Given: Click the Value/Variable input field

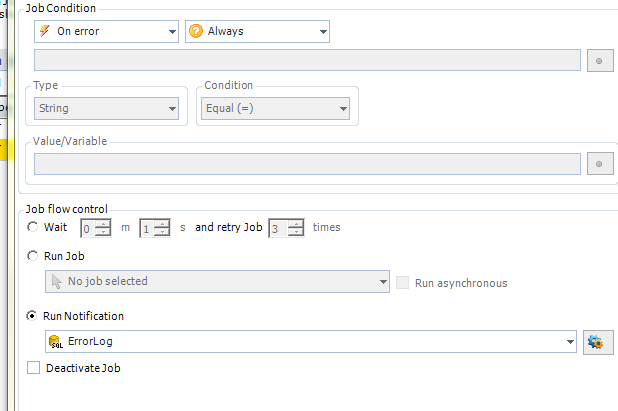Looking at the screenshot, I should click(307, 164).
